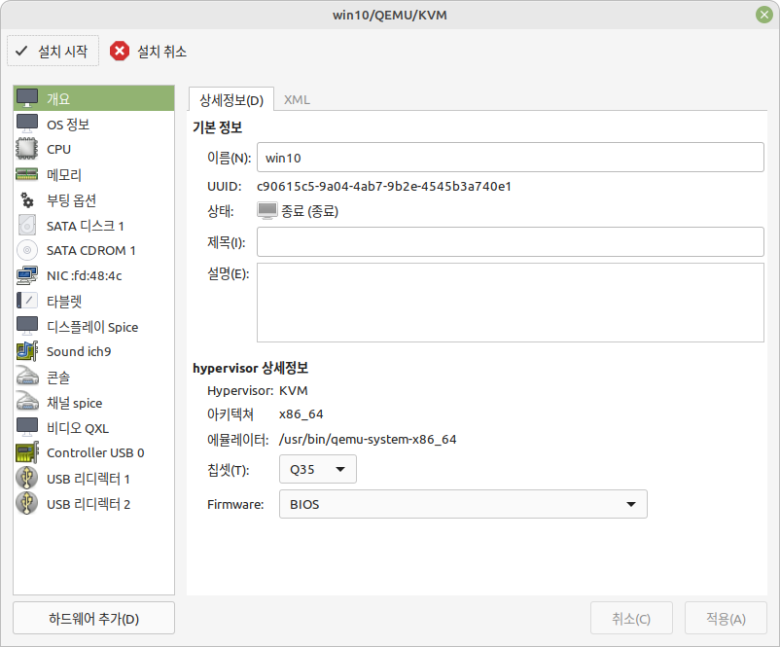Select the SATA CDROM 1 disc icon
Image resolution: width=780 pixels, height=647 pixels.
point(27,250)
